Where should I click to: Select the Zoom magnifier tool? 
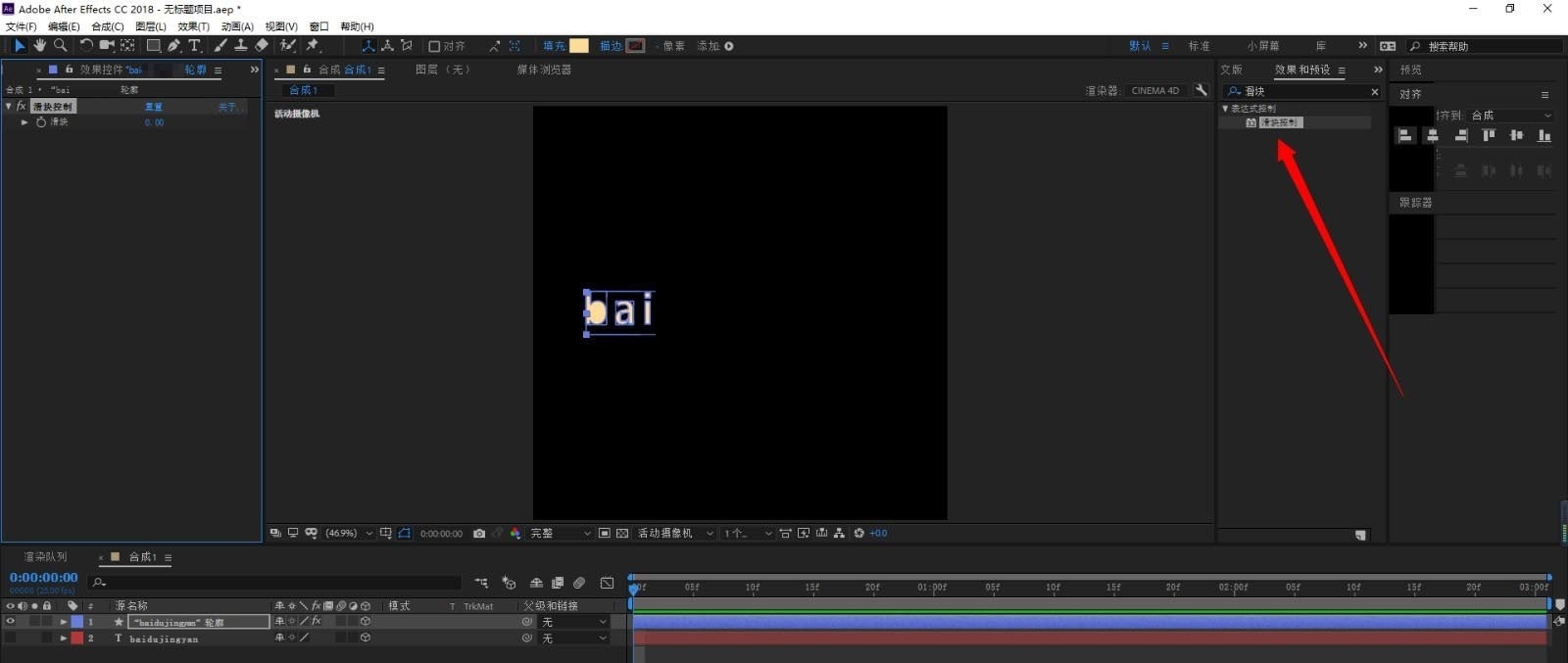coord(61,45)
